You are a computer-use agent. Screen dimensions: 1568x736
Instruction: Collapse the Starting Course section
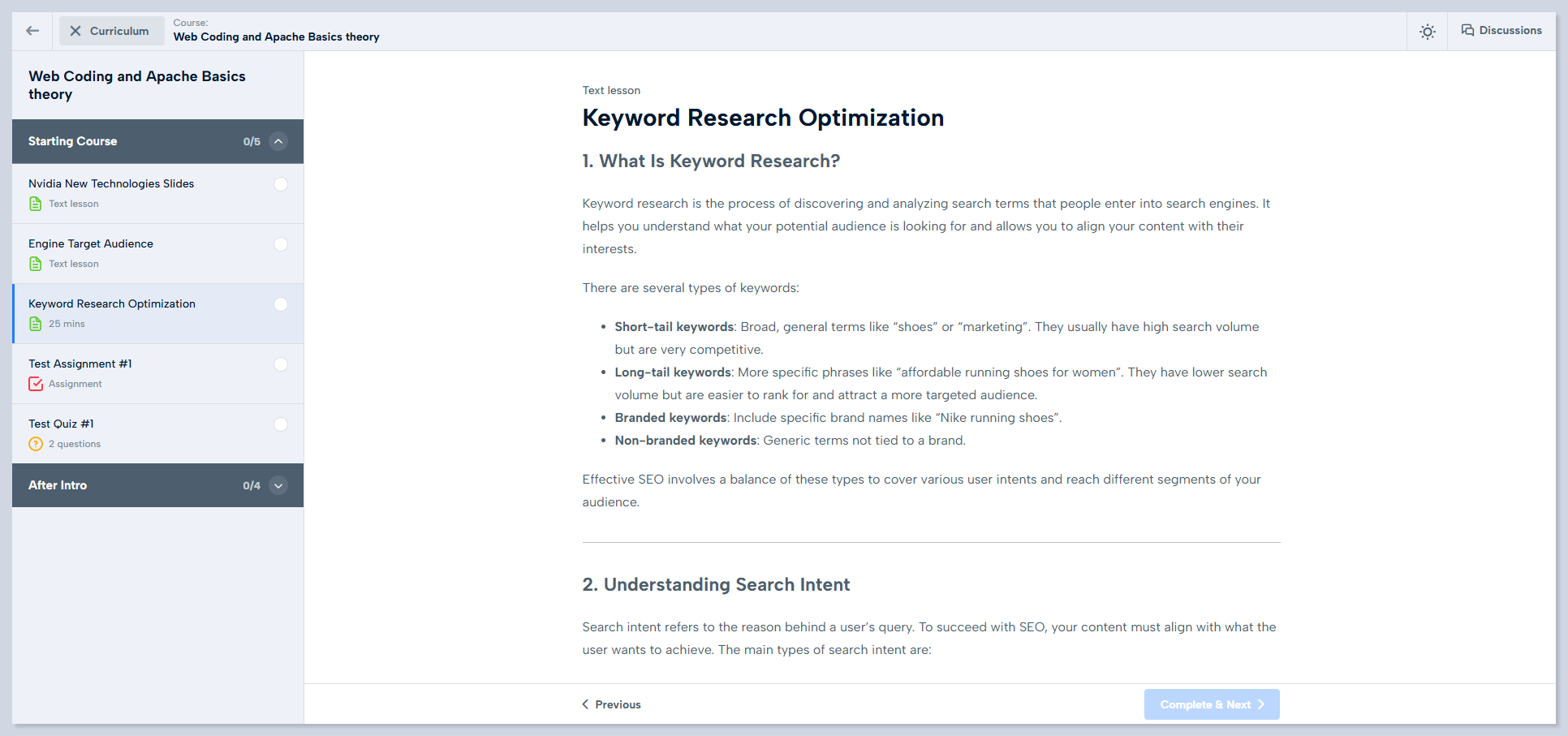278,141
